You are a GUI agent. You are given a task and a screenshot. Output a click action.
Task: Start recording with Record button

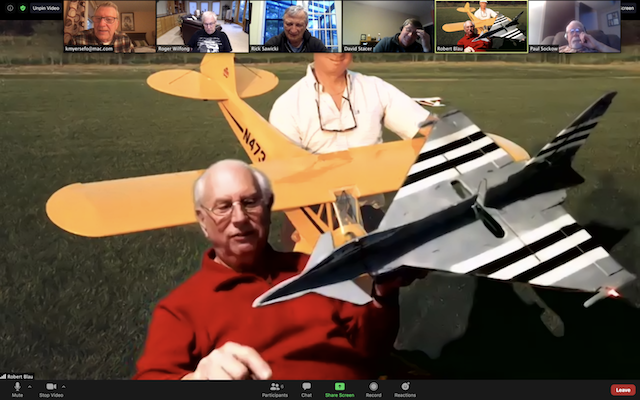coord(373,389)
